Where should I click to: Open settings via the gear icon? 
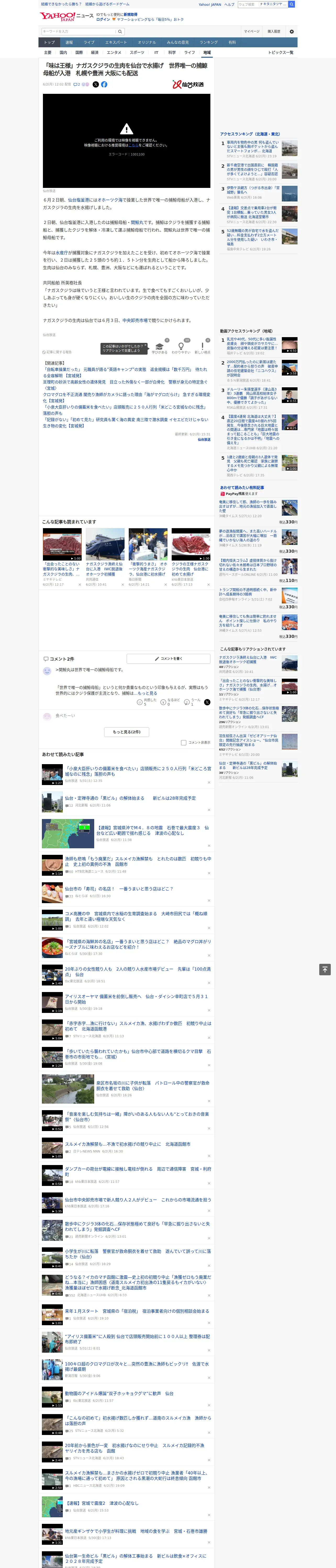click(292, 32)
